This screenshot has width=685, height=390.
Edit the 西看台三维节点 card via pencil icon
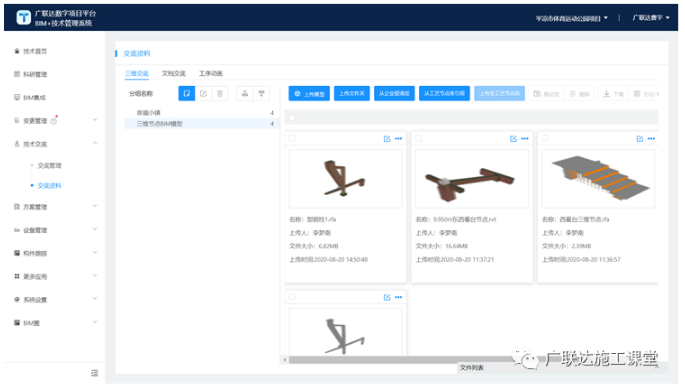[x=640, y=139]
